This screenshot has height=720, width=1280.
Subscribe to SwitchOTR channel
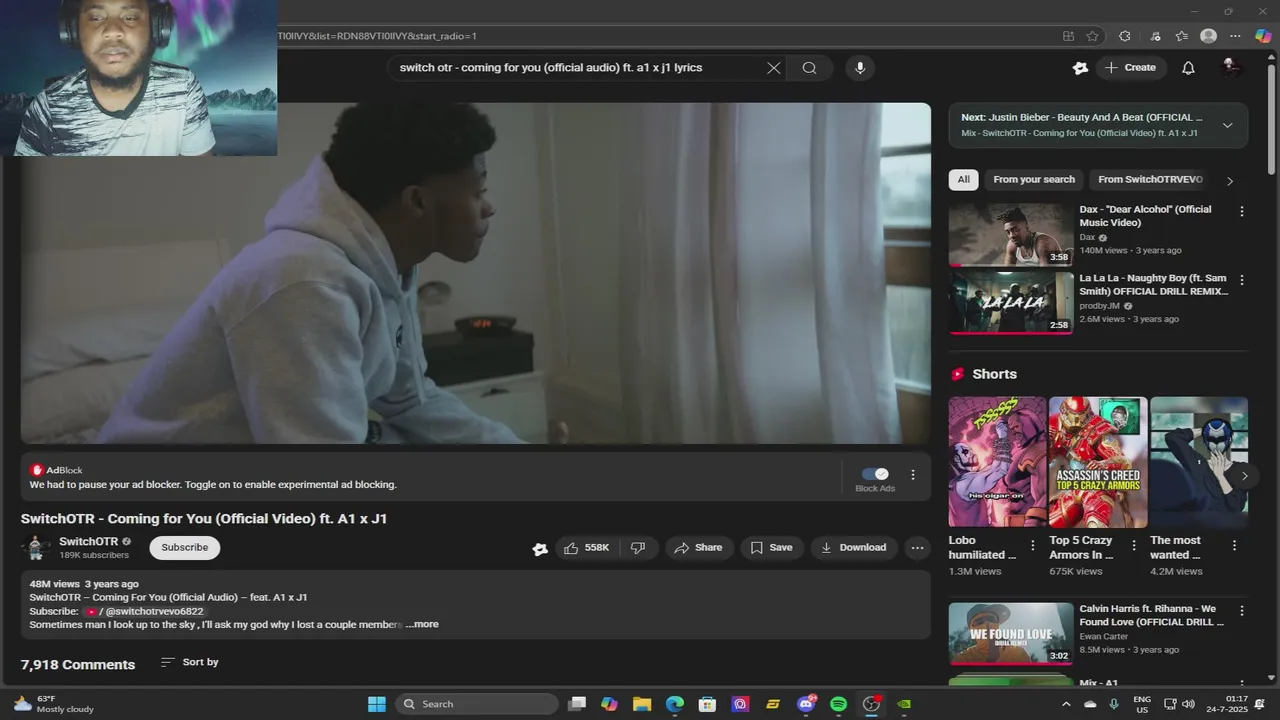click(185, 548)
